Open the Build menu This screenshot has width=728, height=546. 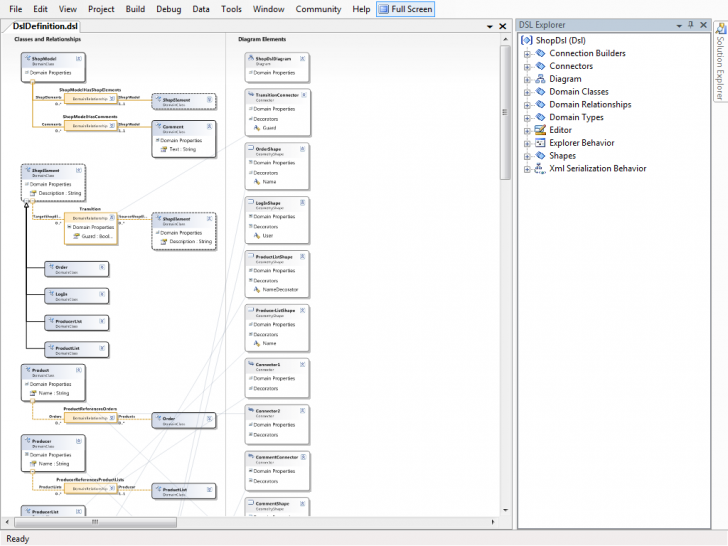click(135, 9)
